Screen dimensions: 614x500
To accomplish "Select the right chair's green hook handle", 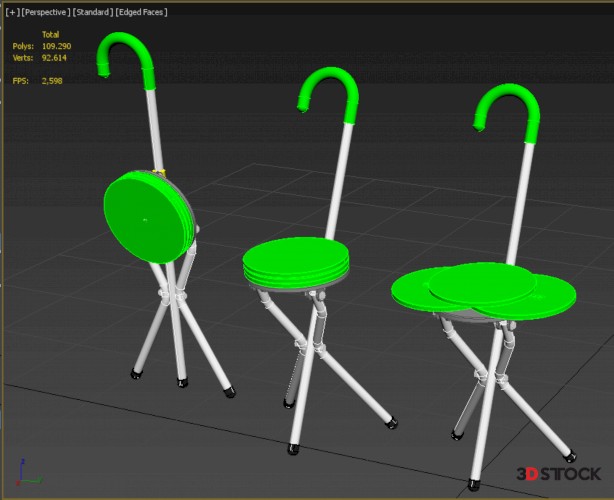I will tap(507, 112).
